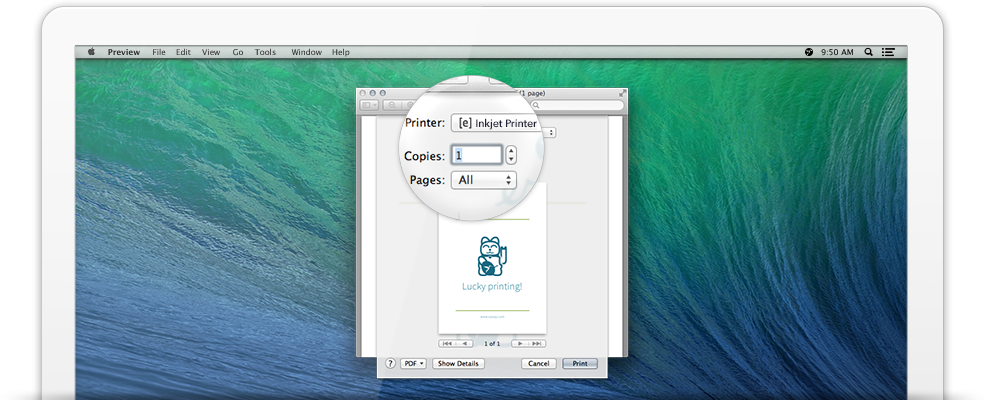Decrease copies with the stepper down arrow
Image resolution: width=985 pixels, height=400 pixels.
point(511,159)
